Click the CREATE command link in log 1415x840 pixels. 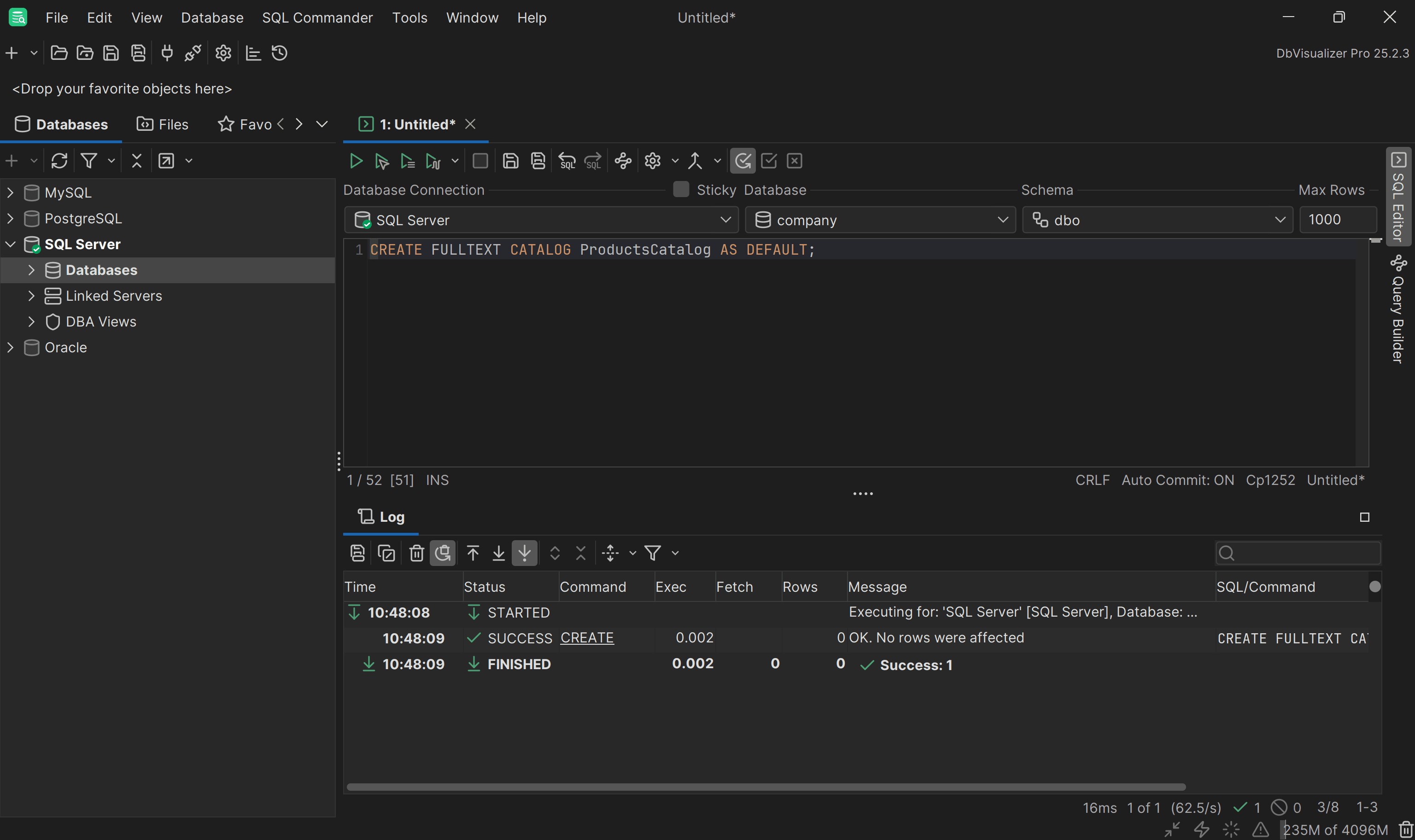pyautogui.click(x=587, y=638)
